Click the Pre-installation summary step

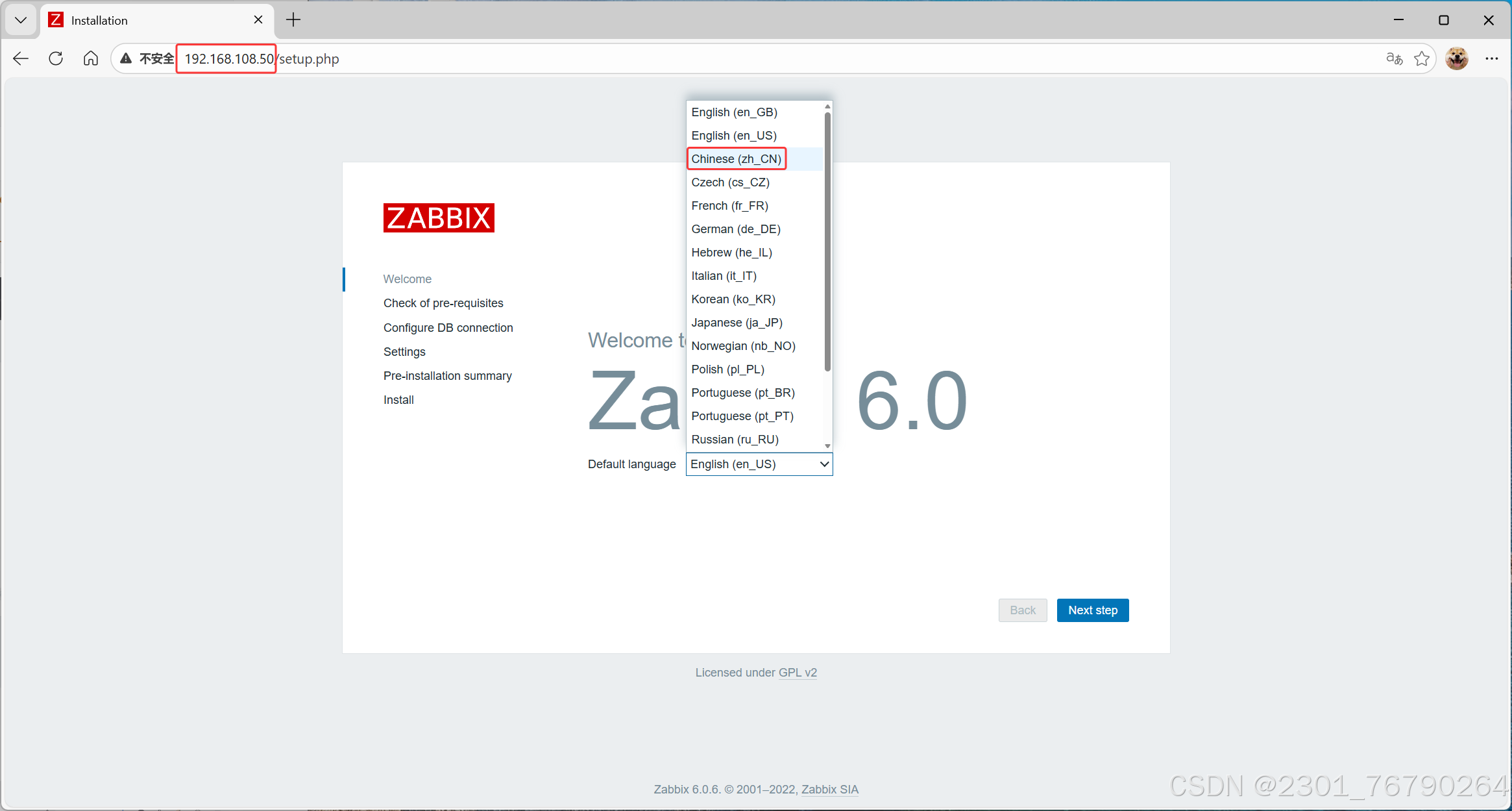448,376
